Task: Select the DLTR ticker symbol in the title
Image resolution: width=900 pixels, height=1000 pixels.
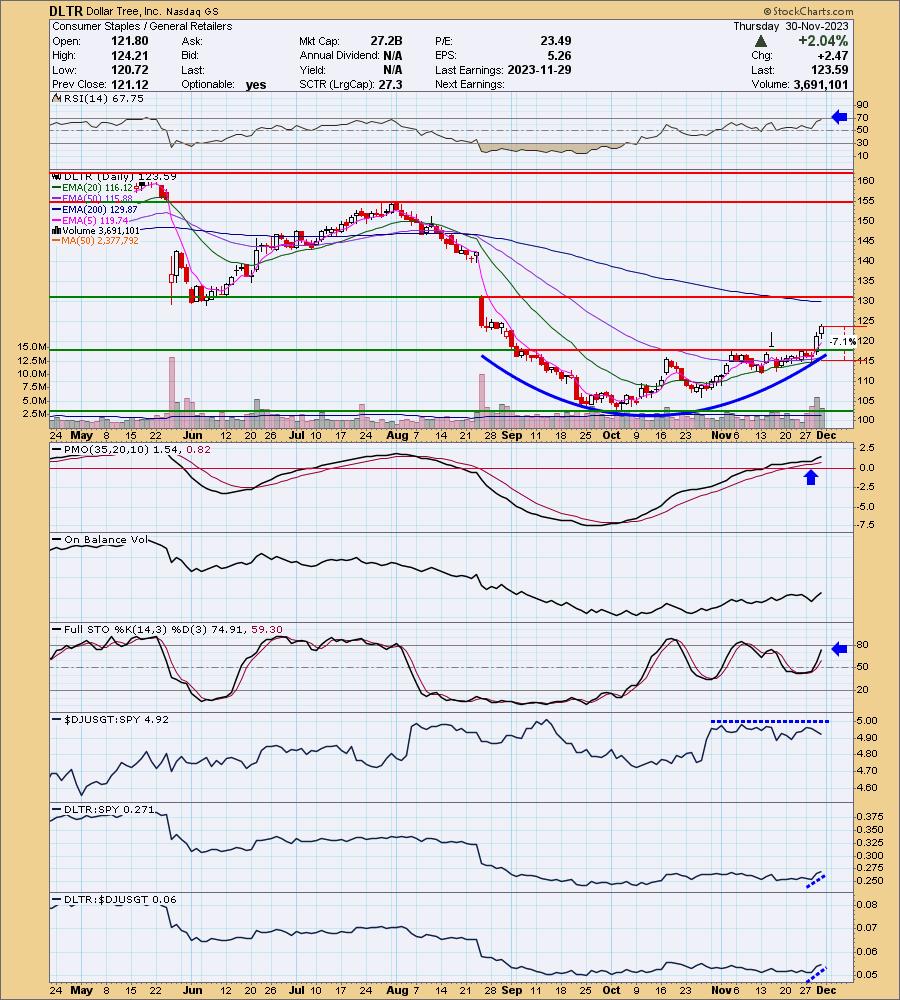Action: pyautogui.click(x=66, y=11)
